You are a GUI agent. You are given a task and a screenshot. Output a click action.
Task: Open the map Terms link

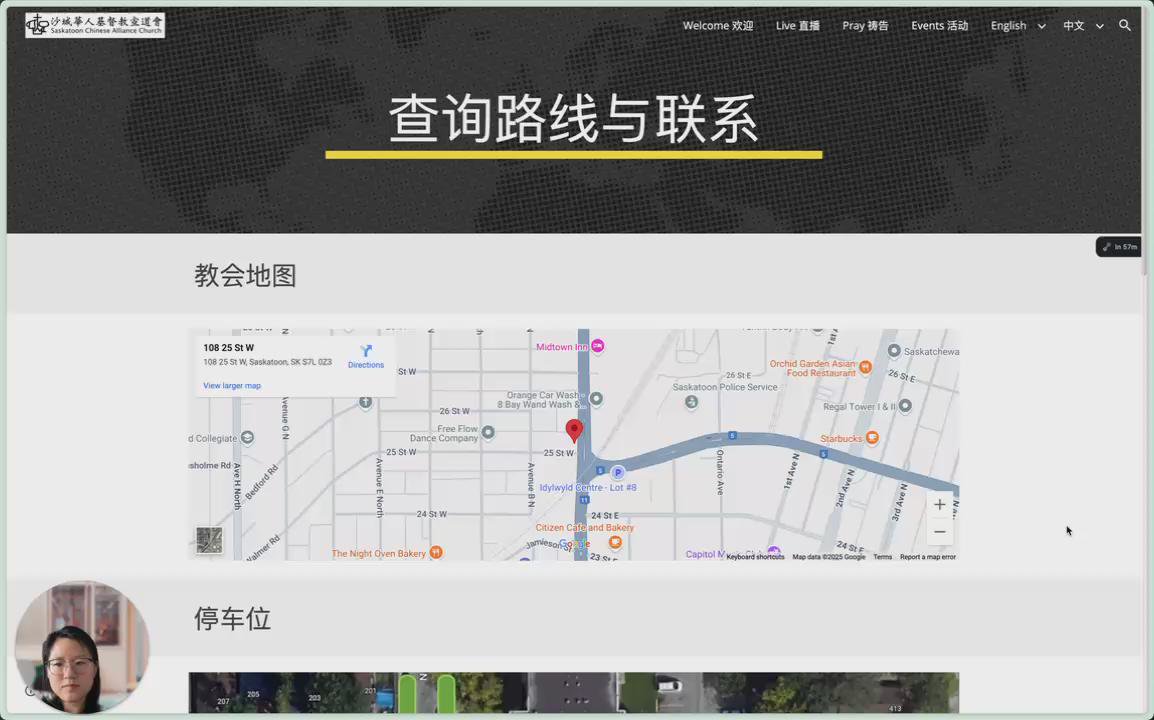pyautogui.click(x=882, y=557)
